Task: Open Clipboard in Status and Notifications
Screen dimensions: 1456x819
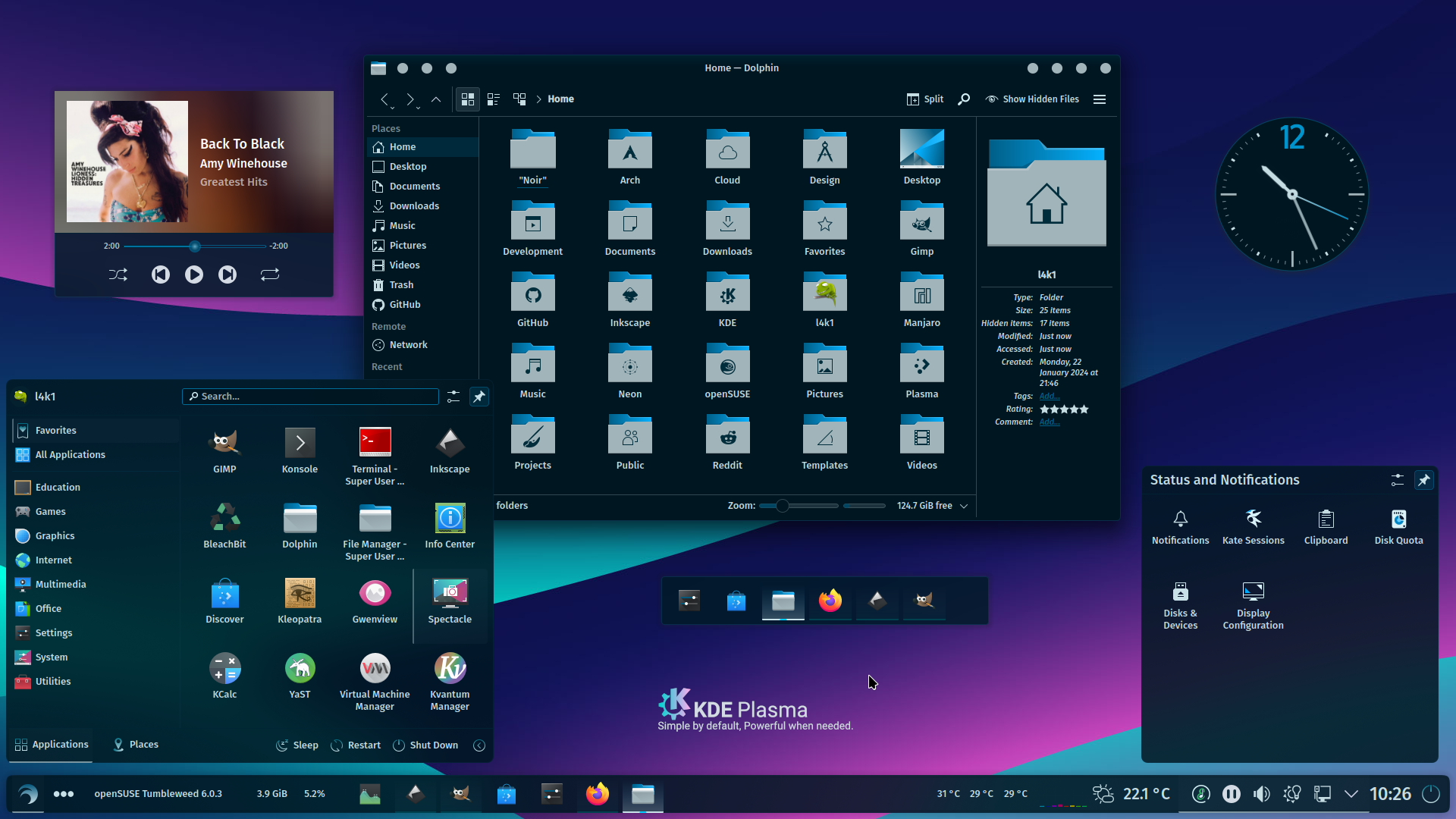Action: (x=1326, y=526)
